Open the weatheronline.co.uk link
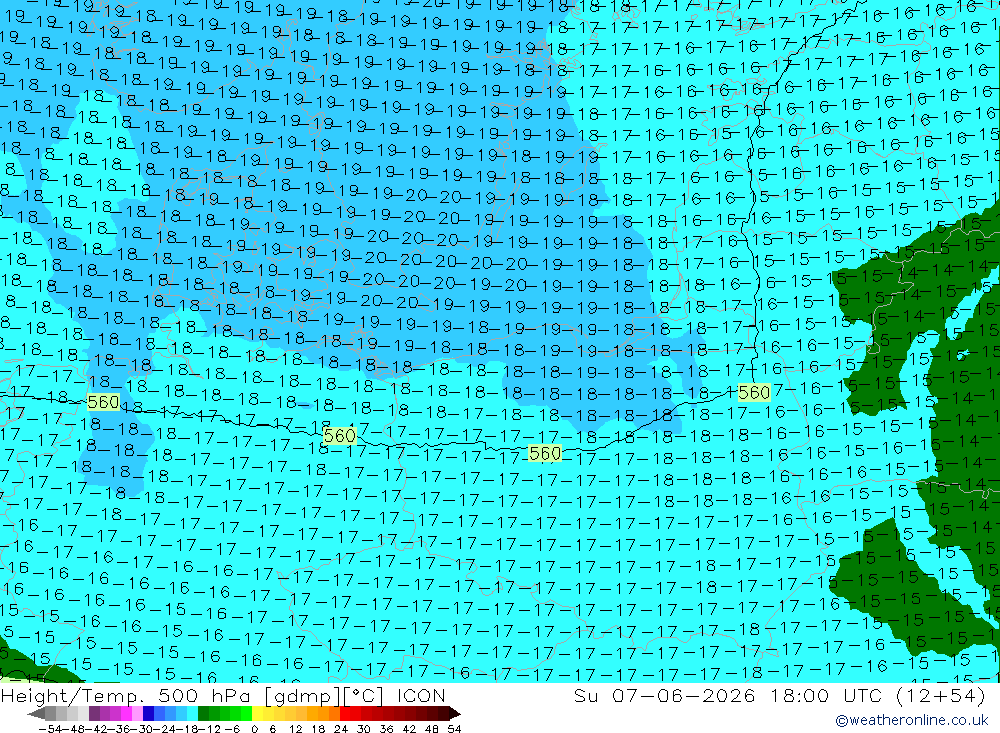The height and width of the screenshot is (733, 1000). (x=912, y=720)
